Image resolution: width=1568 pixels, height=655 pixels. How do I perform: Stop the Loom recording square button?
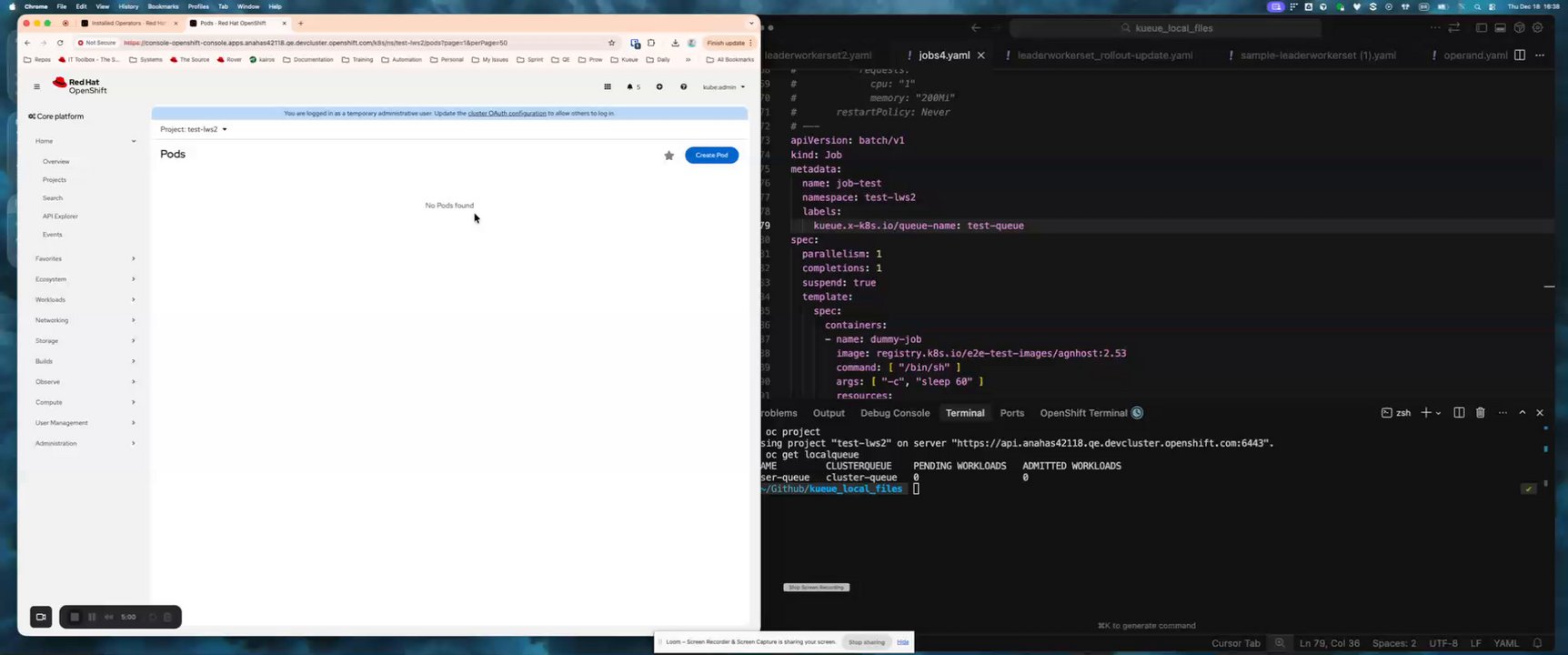[75, 617]
